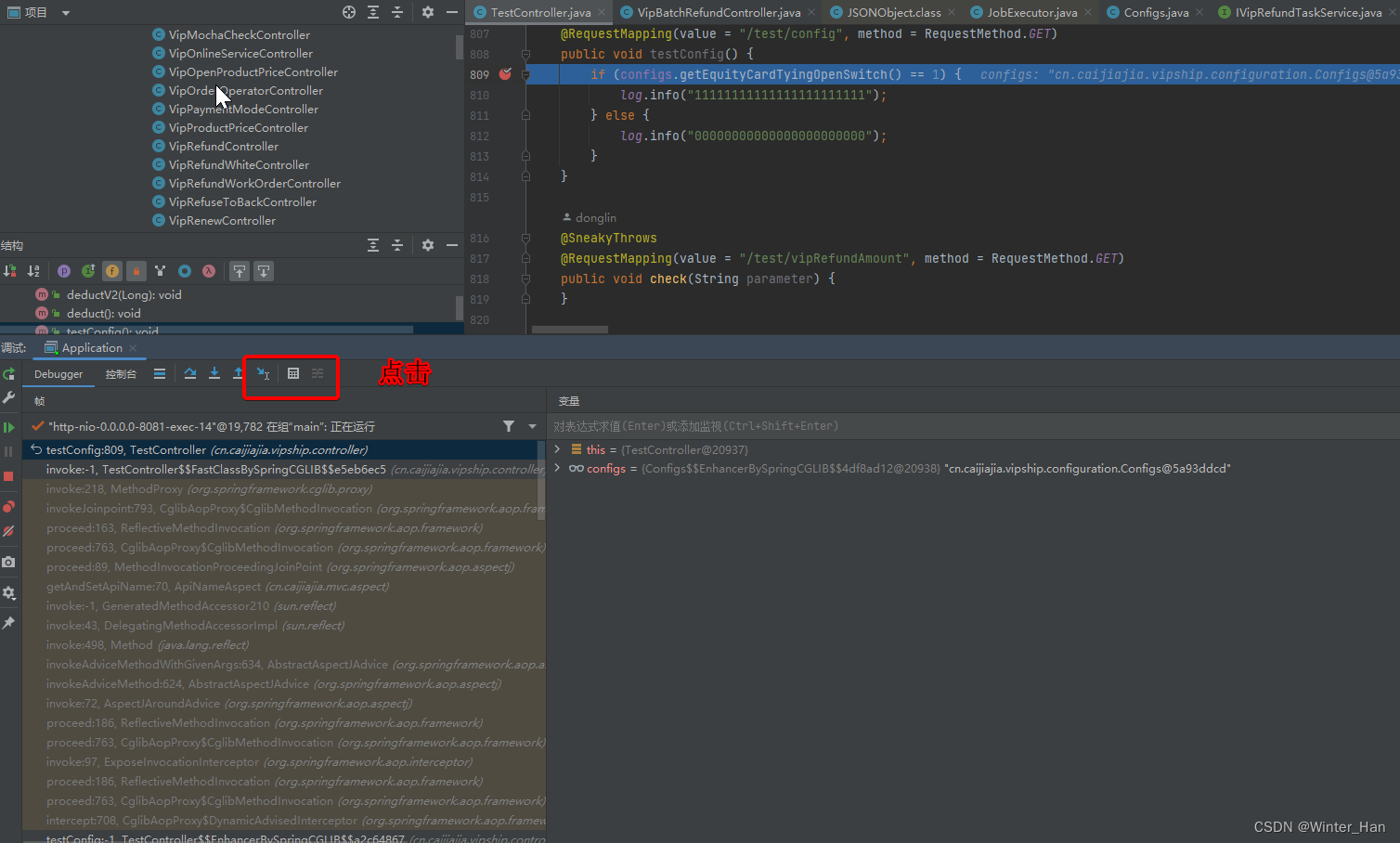Open Structure panel gear options
1400x843 pixels.
click(x=428, y=245)
